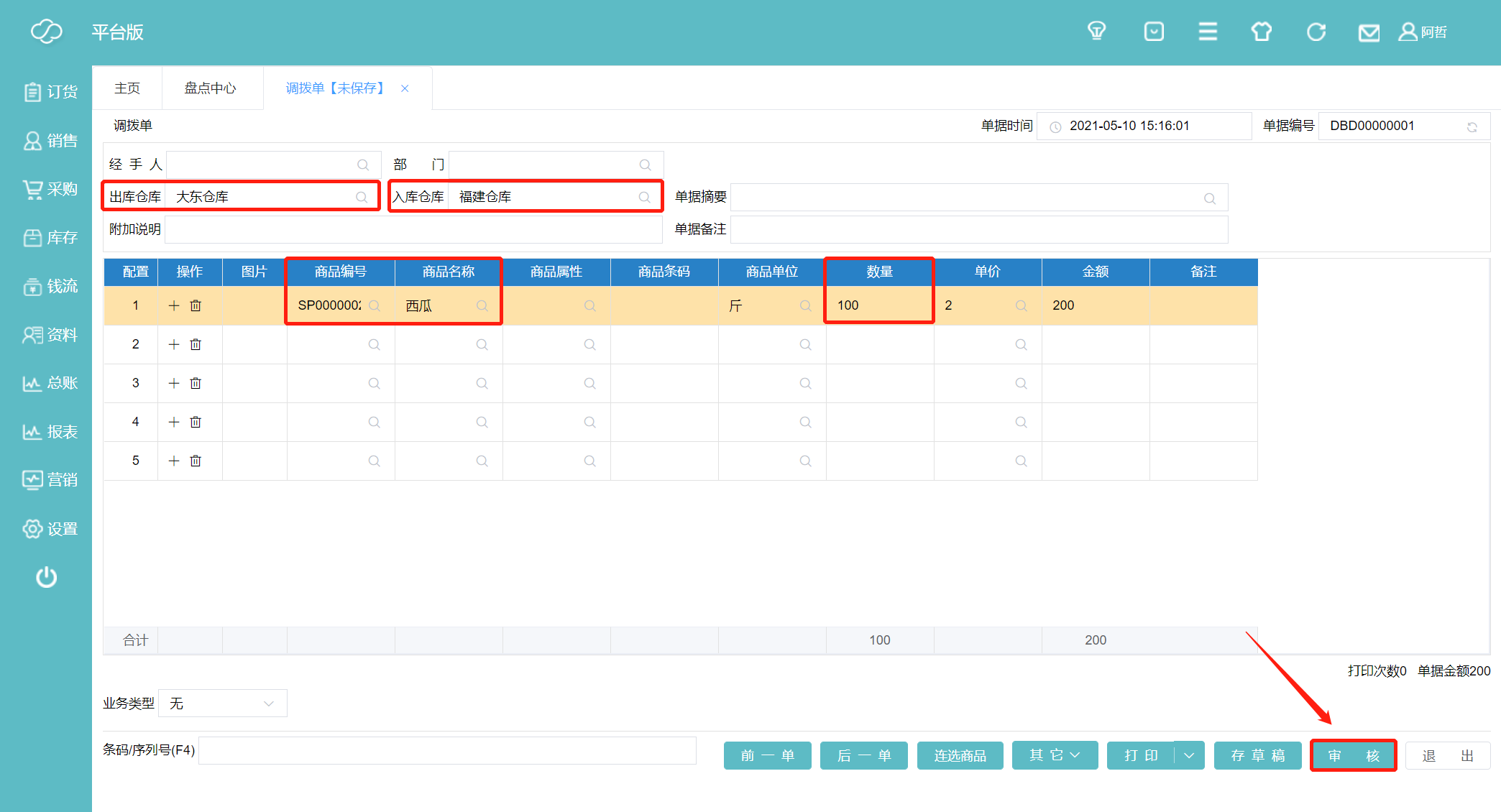Click the refresh icon in top header
This screenshot has height=812, width=1501.
tap(1316, 32)
